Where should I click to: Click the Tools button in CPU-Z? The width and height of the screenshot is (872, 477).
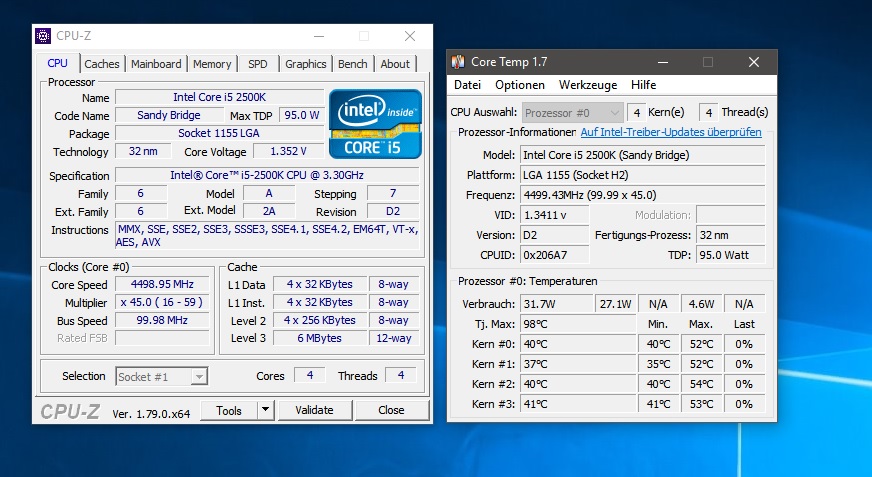pos(229,410)
